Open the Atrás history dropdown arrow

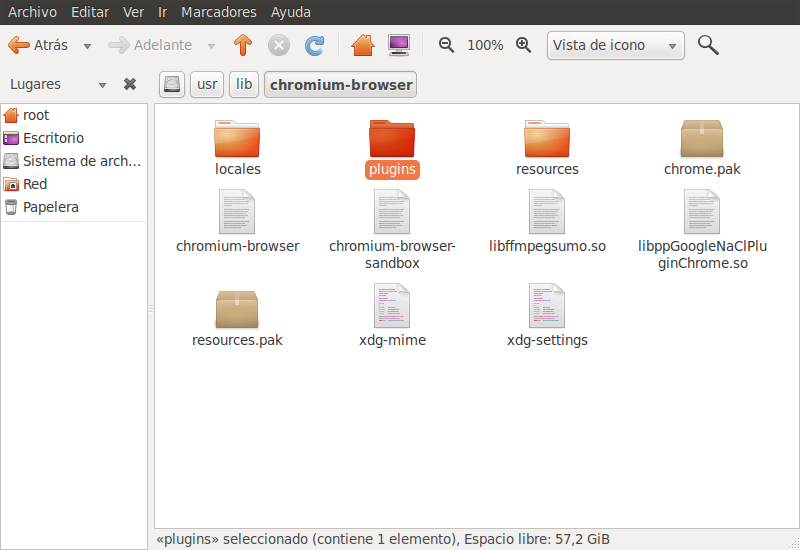pos(87,46)
